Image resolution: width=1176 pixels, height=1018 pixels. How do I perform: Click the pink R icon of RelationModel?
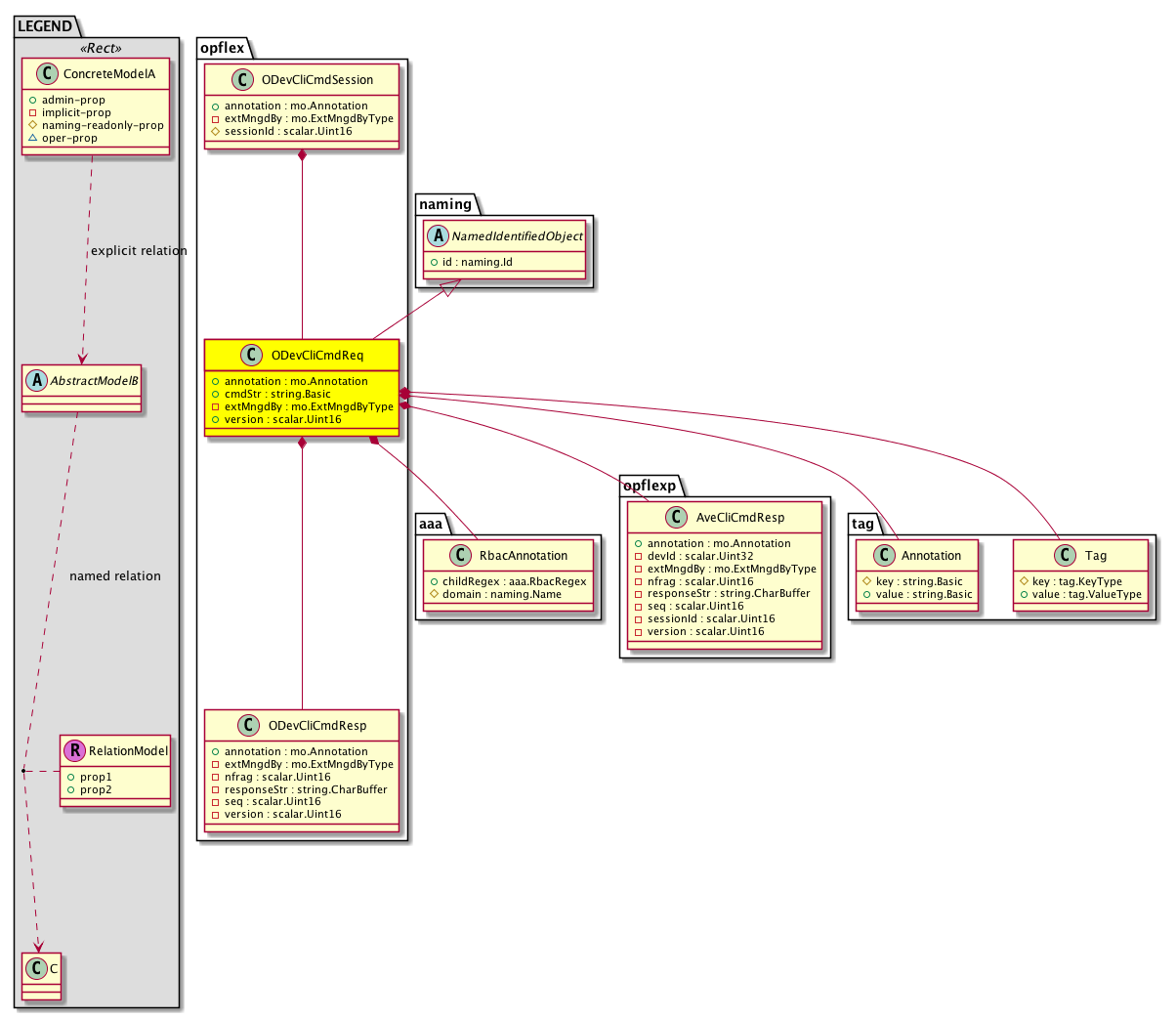(75, 750)
